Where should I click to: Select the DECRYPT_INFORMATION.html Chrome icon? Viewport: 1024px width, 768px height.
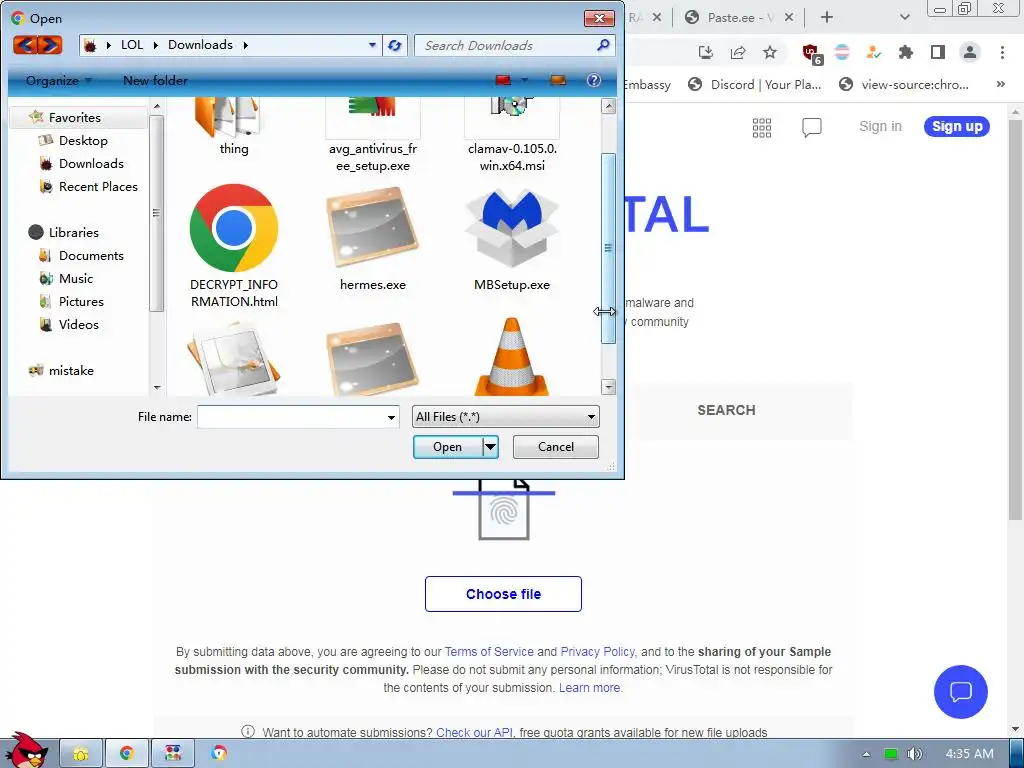pyautogui.click(x=234, y=228)
